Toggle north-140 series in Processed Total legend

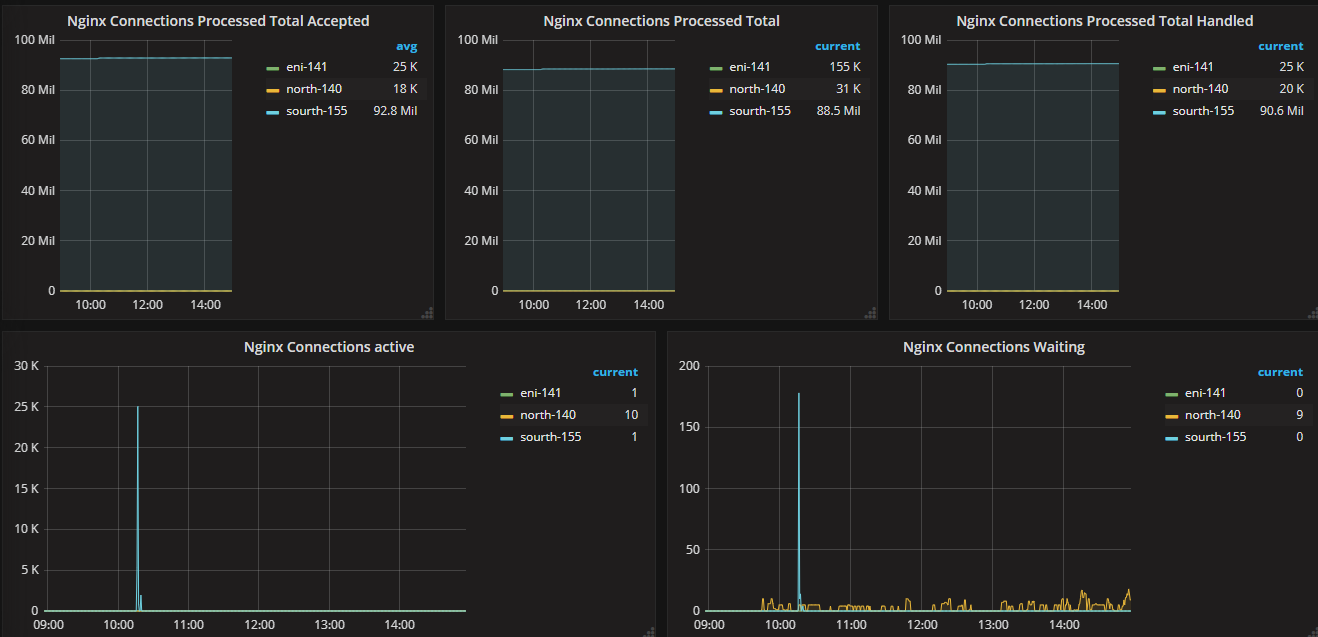pyautogui.click(x=757, y=89)
